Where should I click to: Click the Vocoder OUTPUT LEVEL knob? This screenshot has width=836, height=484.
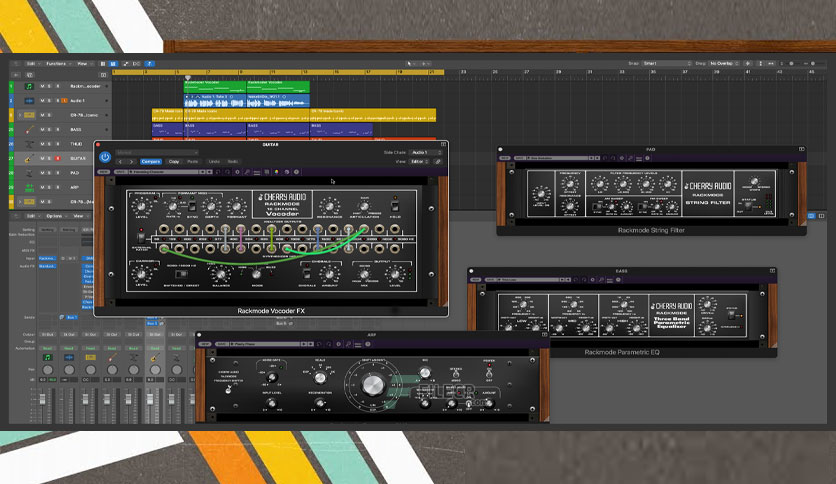[x=395, y=275]
